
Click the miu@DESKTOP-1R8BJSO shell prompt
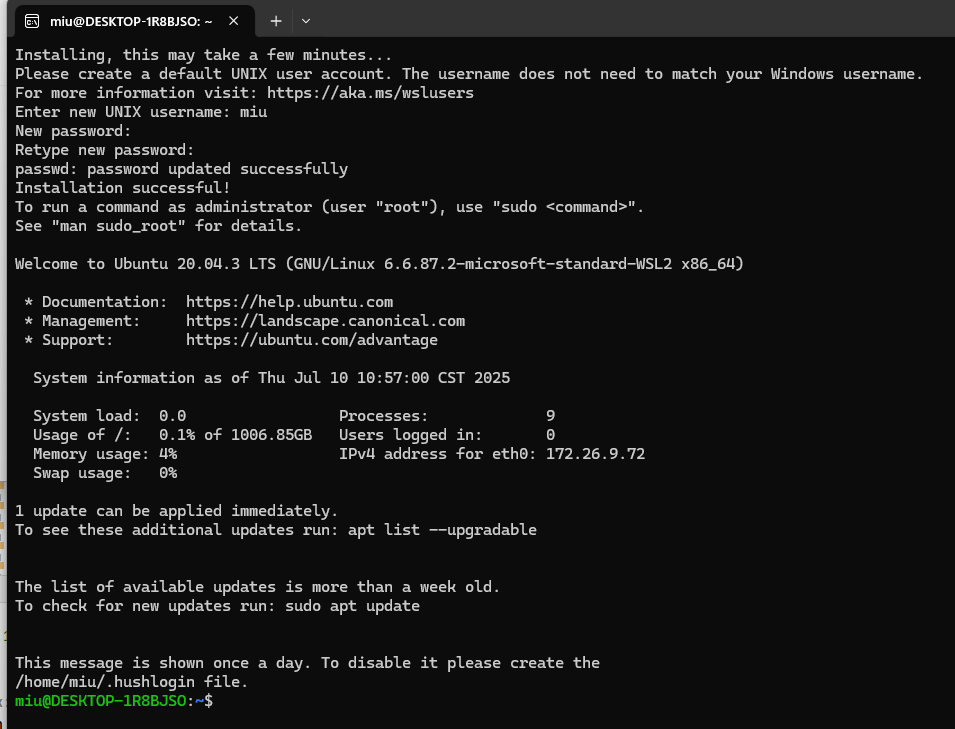[x=114, y=701]
